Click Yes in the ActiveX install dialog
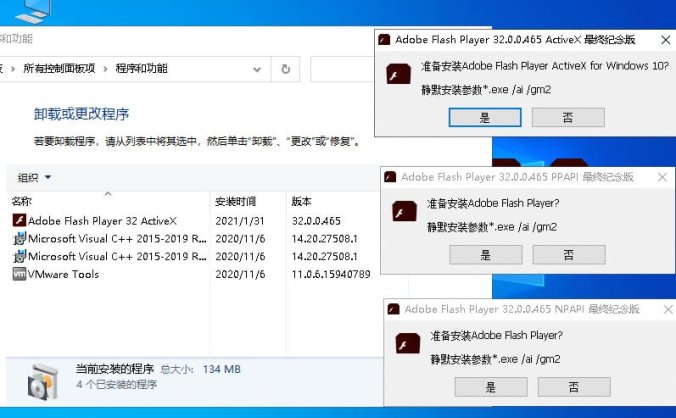676x418 pixels. click(x=485, y=117)
